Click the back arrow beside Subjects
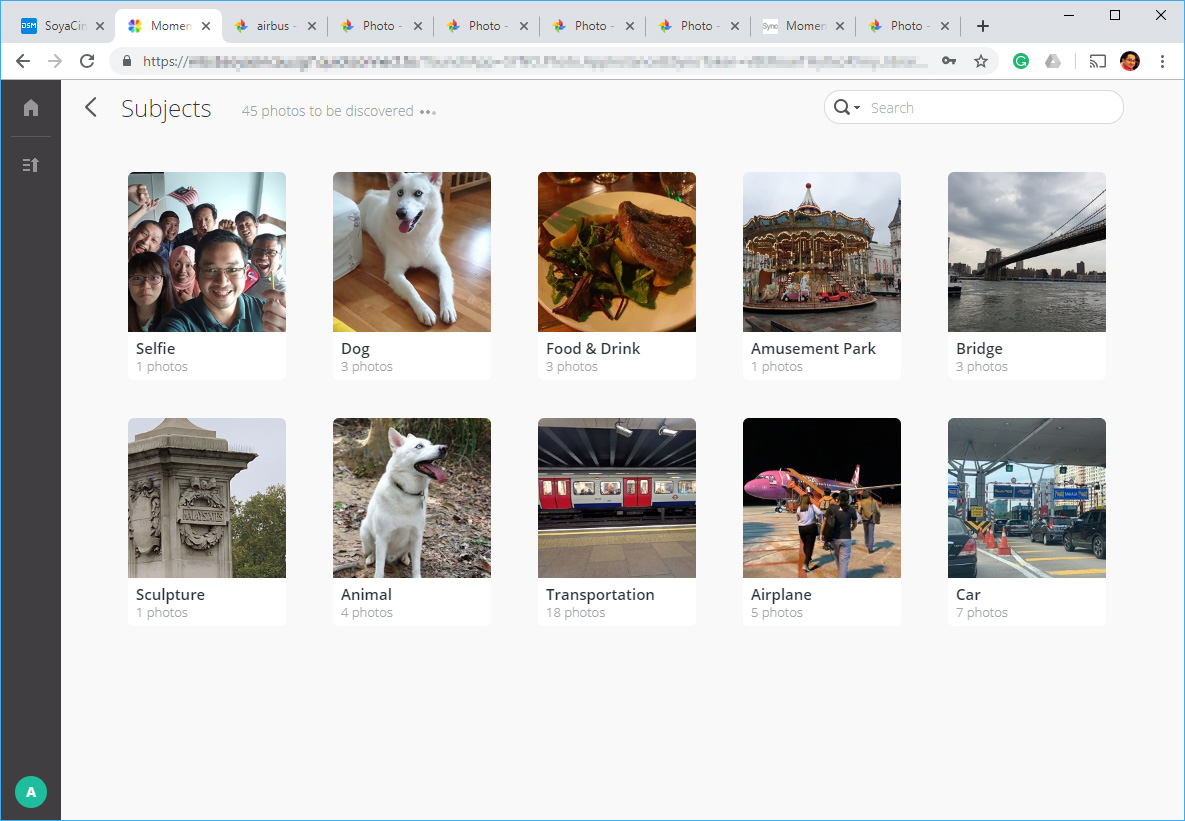This screenshot has width=1185, height=821. pyautogui.click(x=91, y=108)
